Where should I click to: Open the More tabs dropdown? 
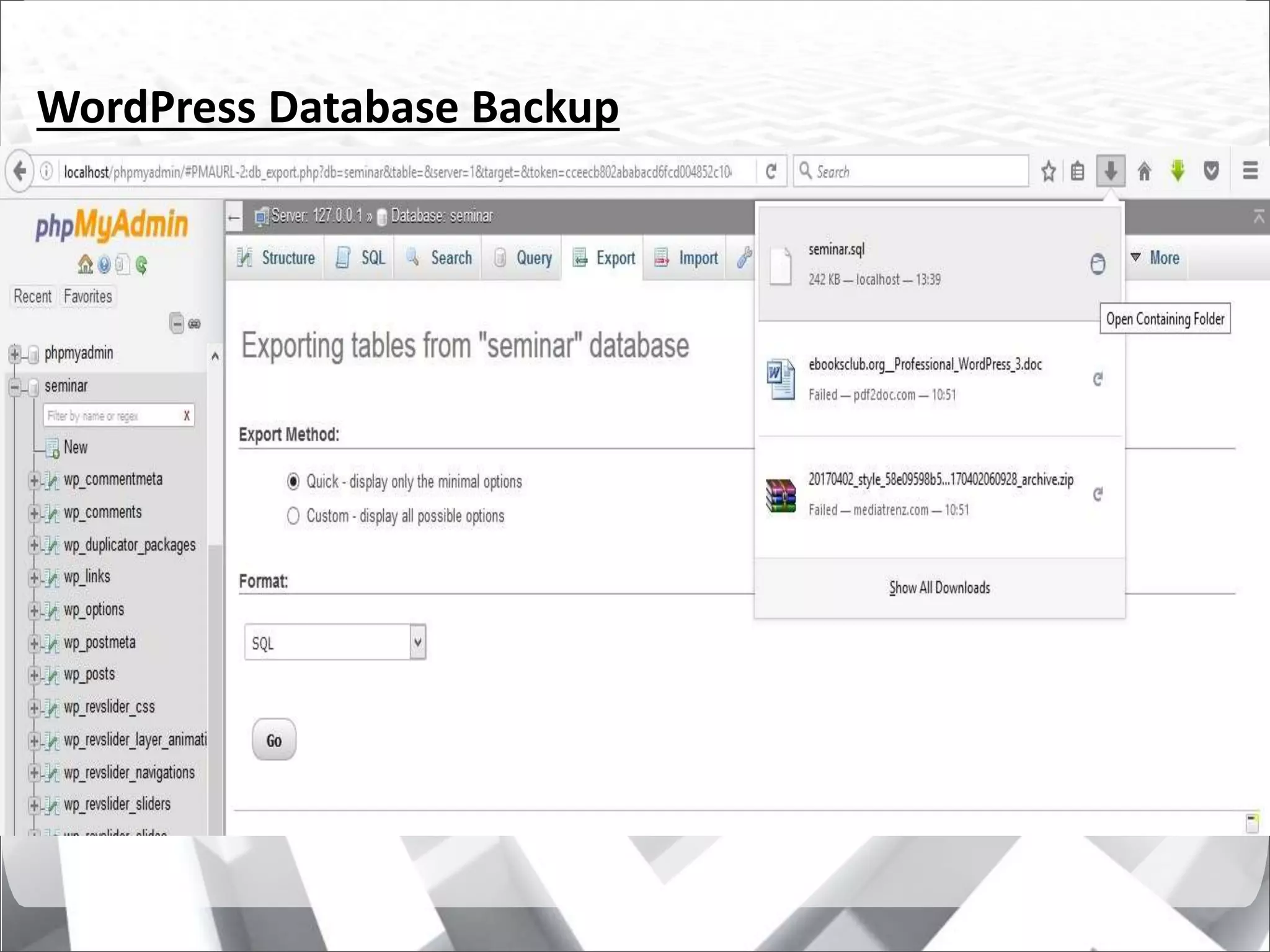point(1155,258)
